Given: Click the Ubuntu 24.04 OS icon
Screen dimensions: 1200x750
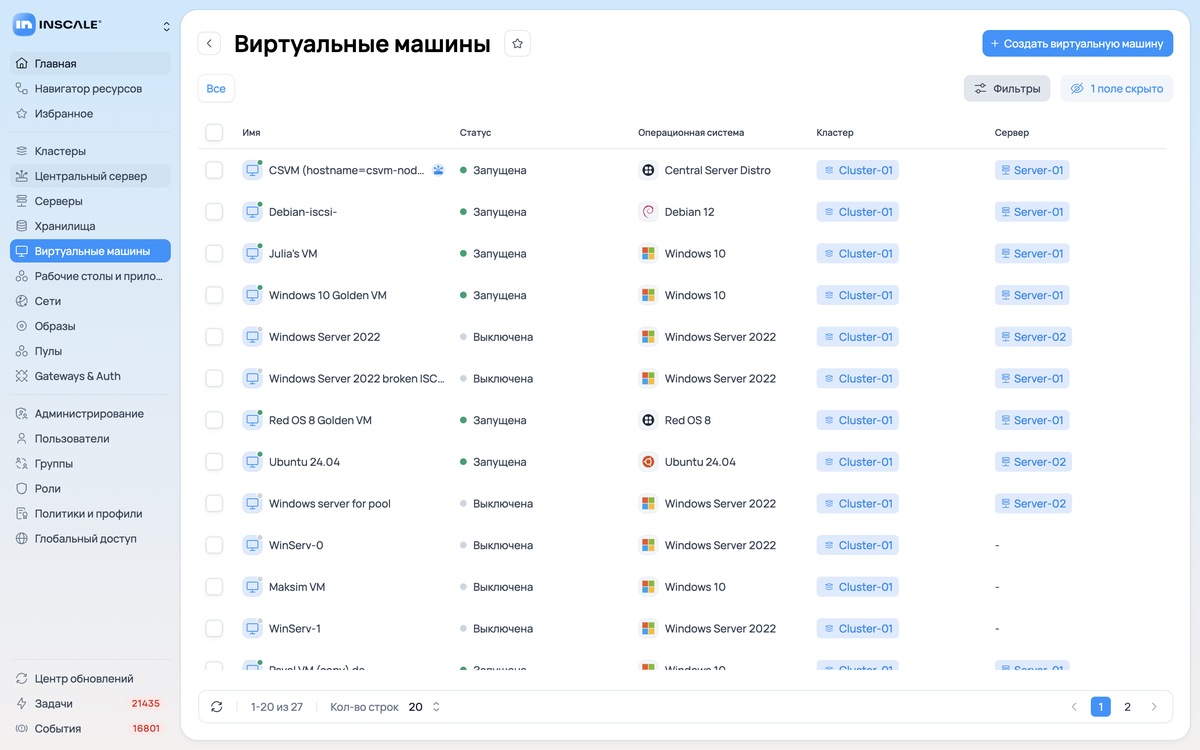Looking at the screenshot, I should coord(648,462).
